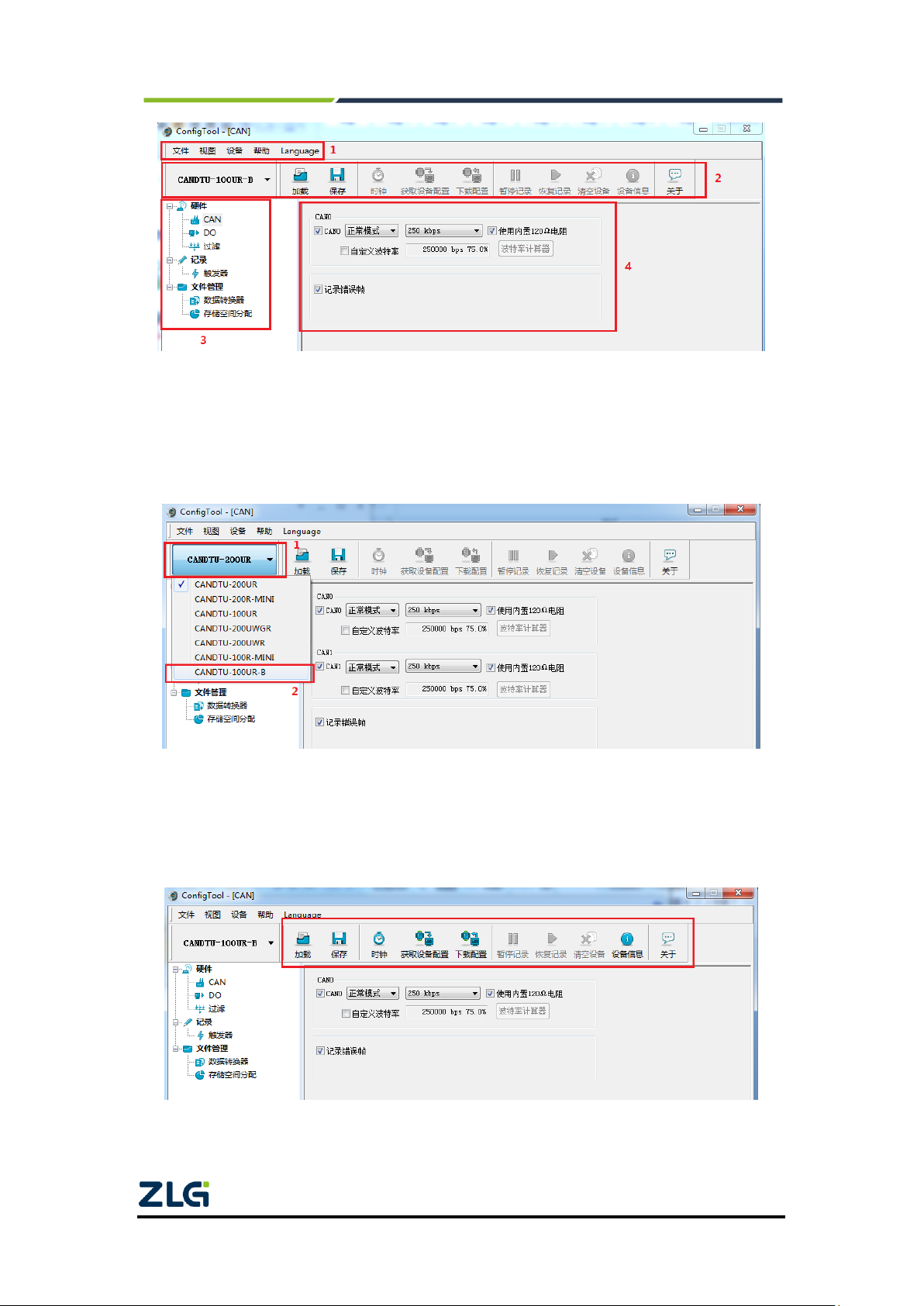Open CAN1 正常模式 dropdown in second screenshot
Image resolution: width=924 pixels, height=1306 pixels.
(x=372, y=667)
